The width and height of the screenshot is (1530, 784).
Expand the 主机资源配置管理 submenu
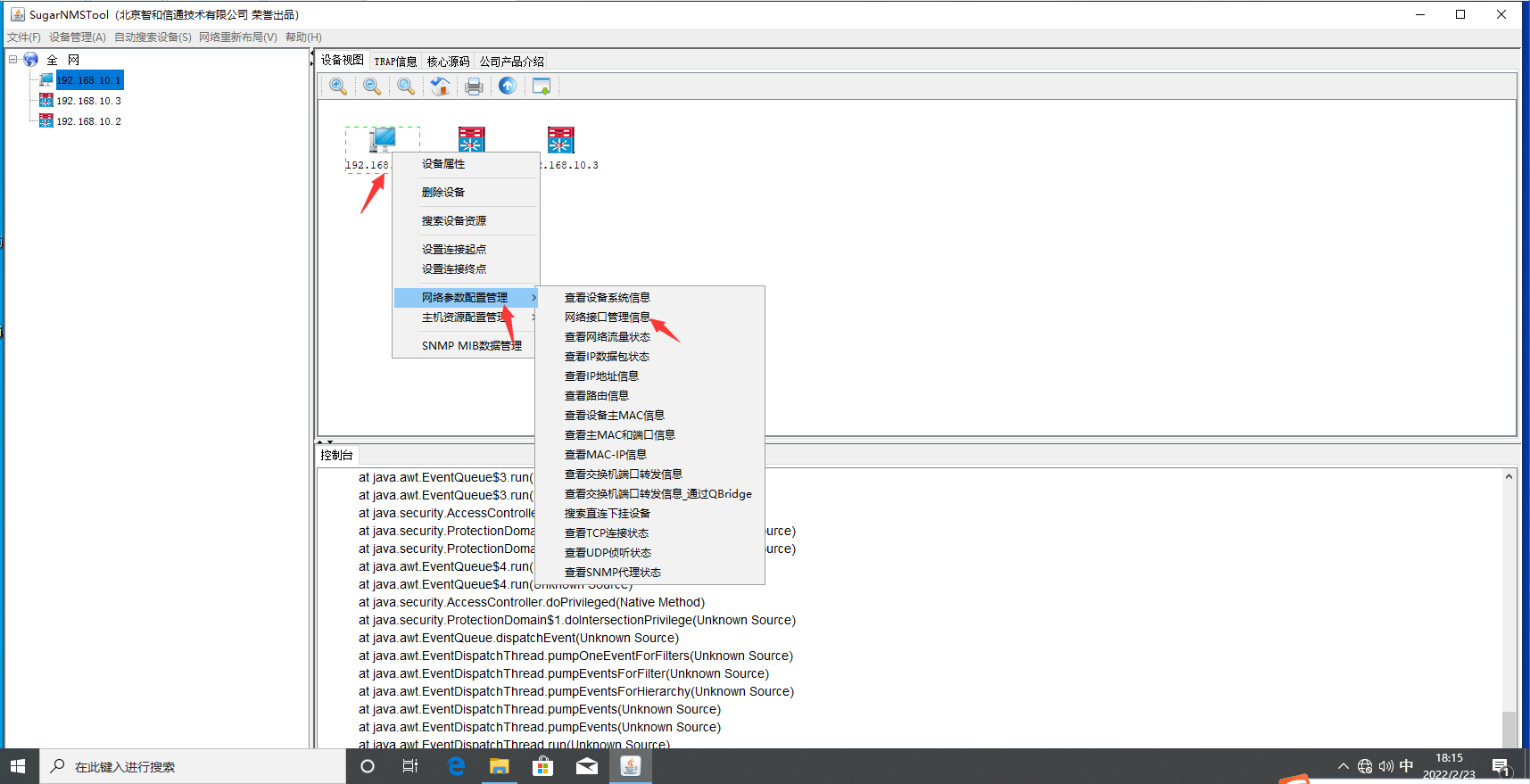(466, 318)
